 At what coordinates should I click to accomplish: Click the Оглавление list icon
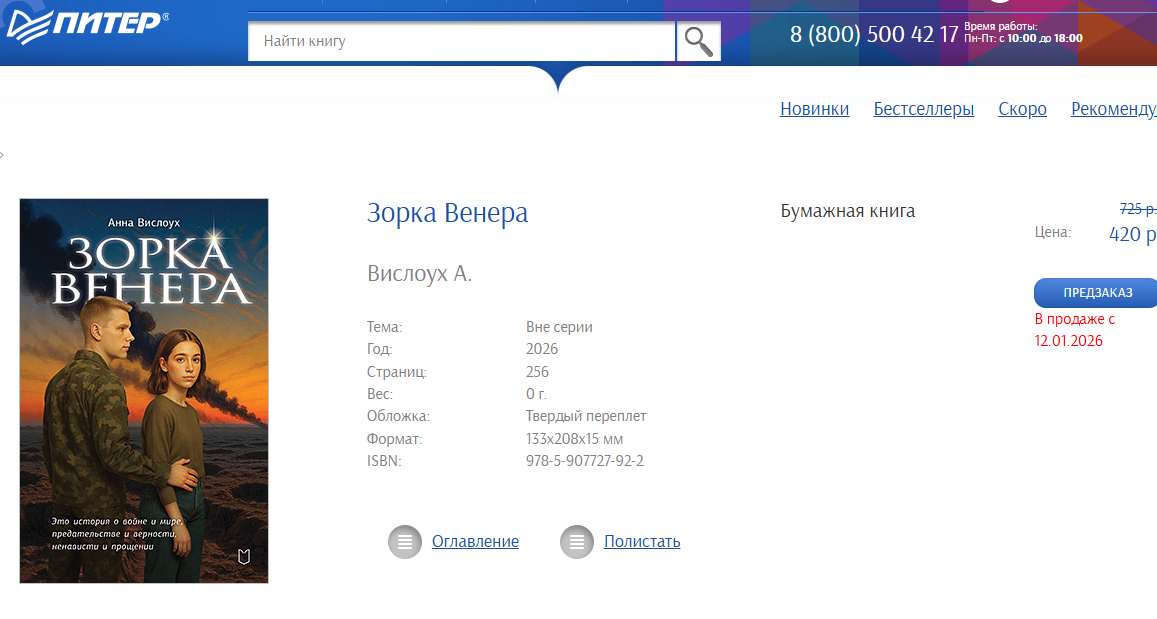404,542
